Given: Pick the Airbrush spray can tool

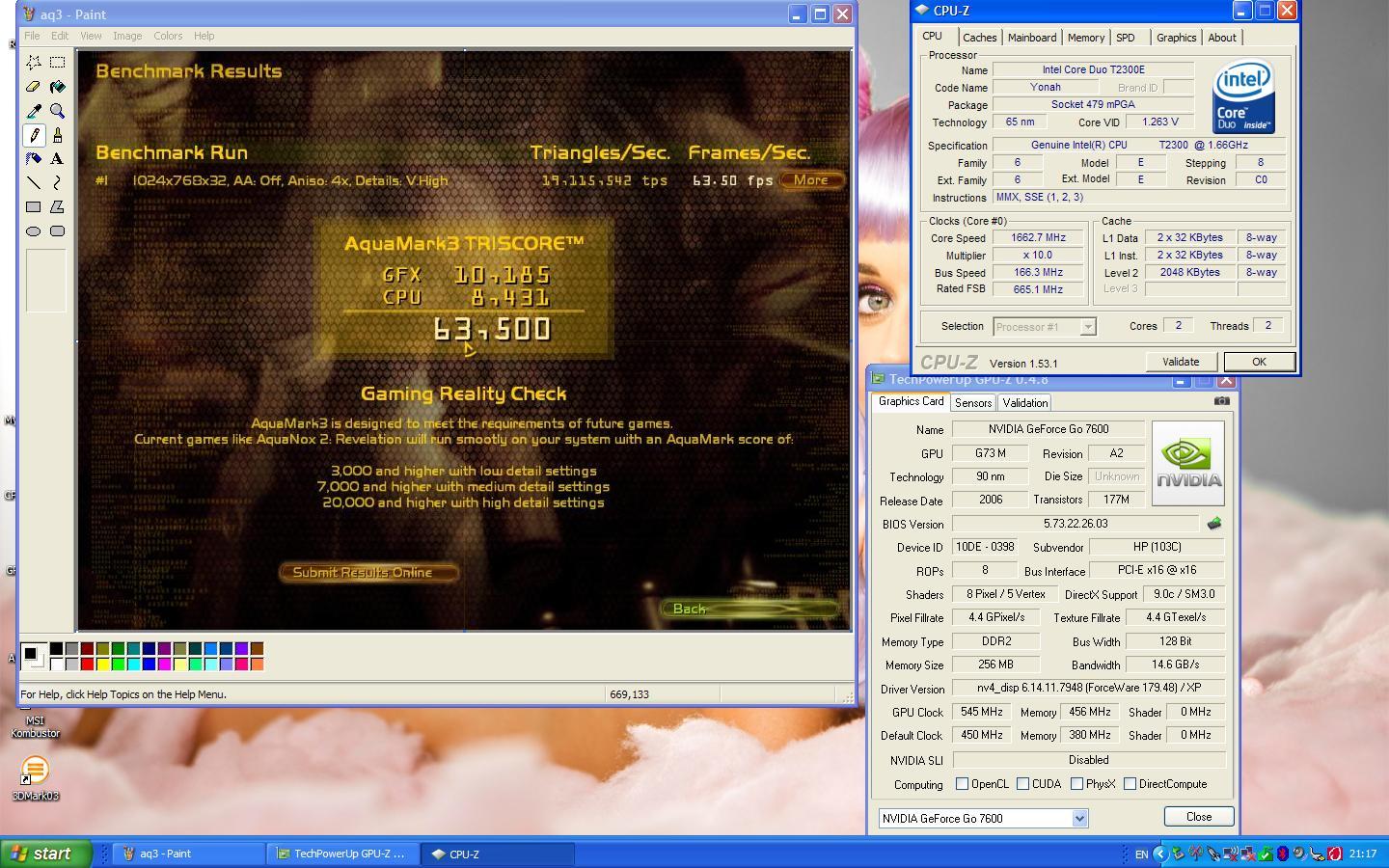Looking at the screenshot, I should pos(34,159).
